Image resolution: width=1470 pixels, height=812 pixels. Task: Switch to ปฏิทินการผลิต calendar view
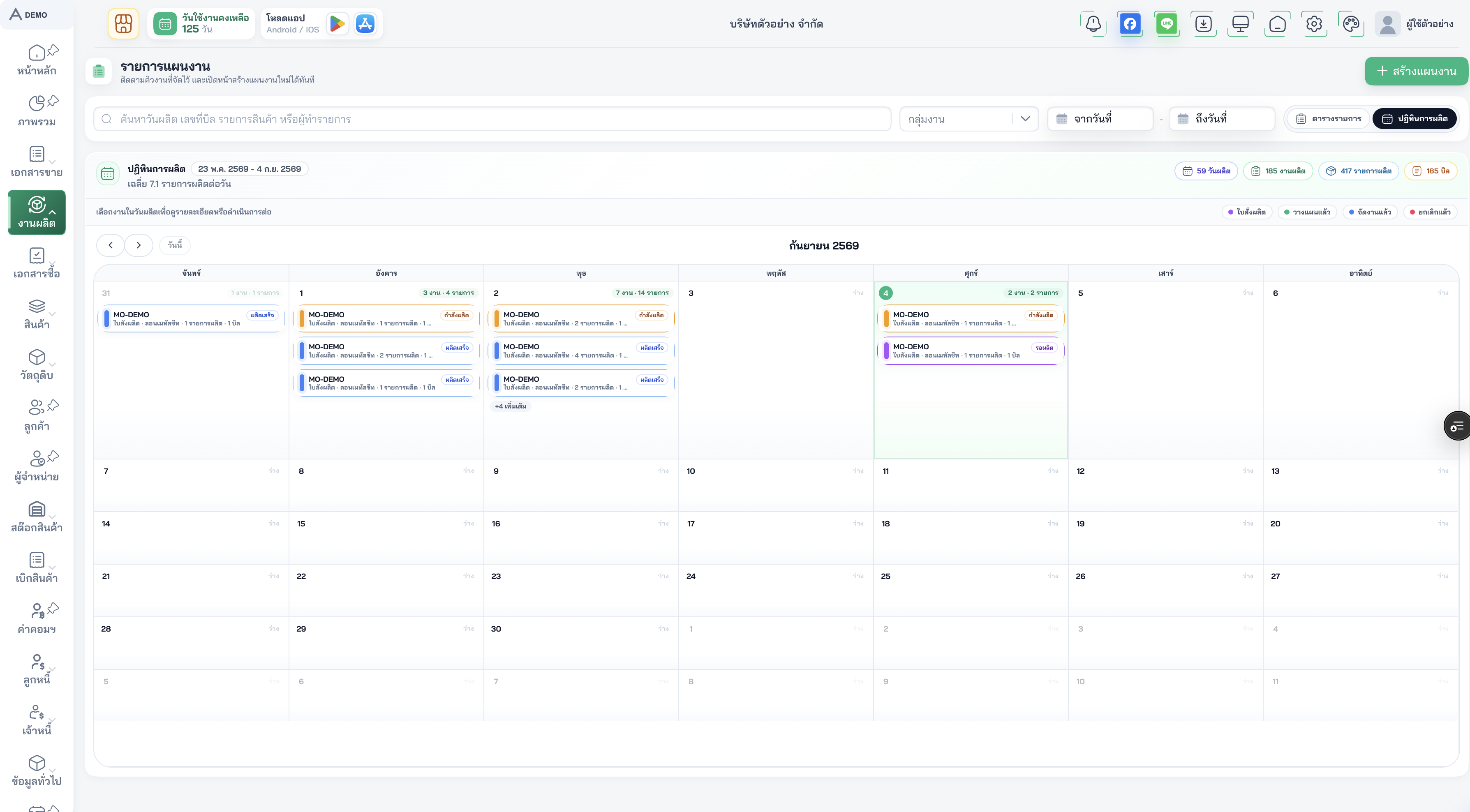coord(1415,119)
